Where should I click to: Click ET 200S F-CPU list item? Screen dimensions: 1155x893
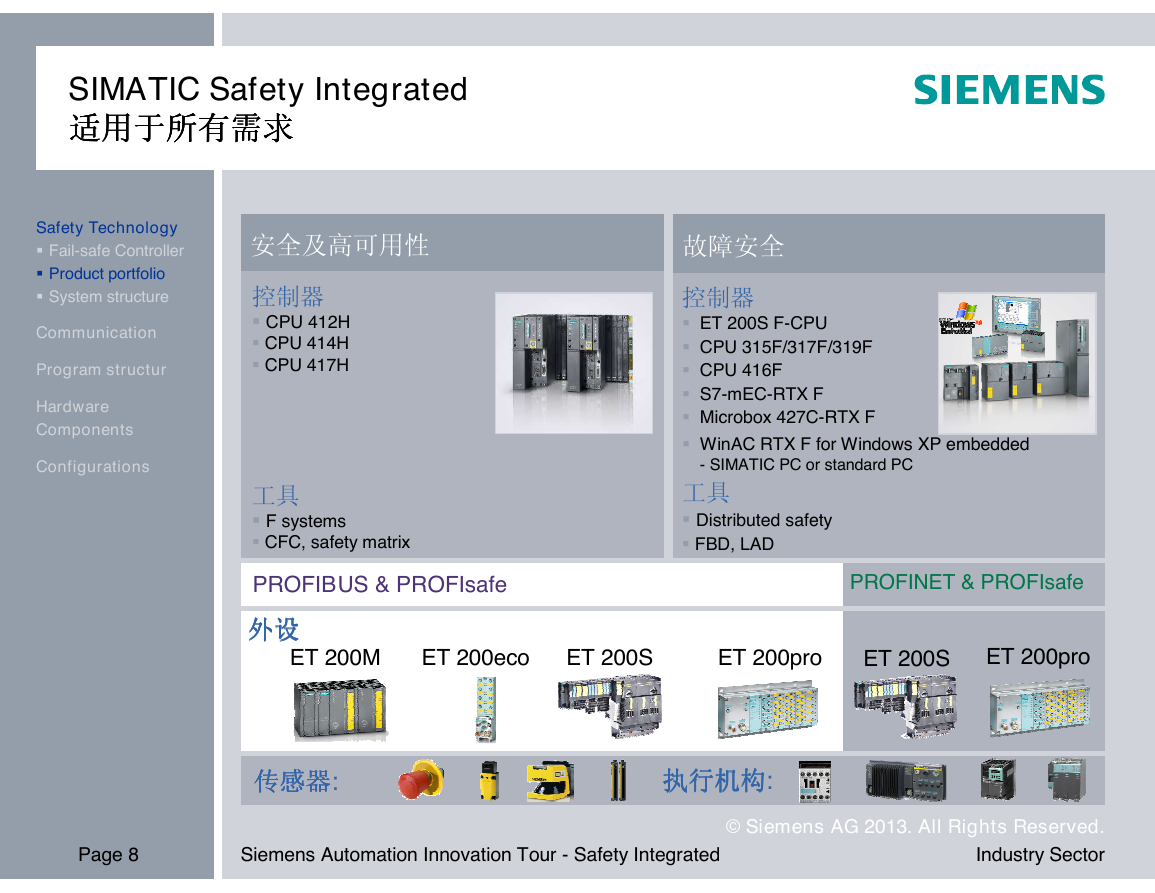point(763,323)
